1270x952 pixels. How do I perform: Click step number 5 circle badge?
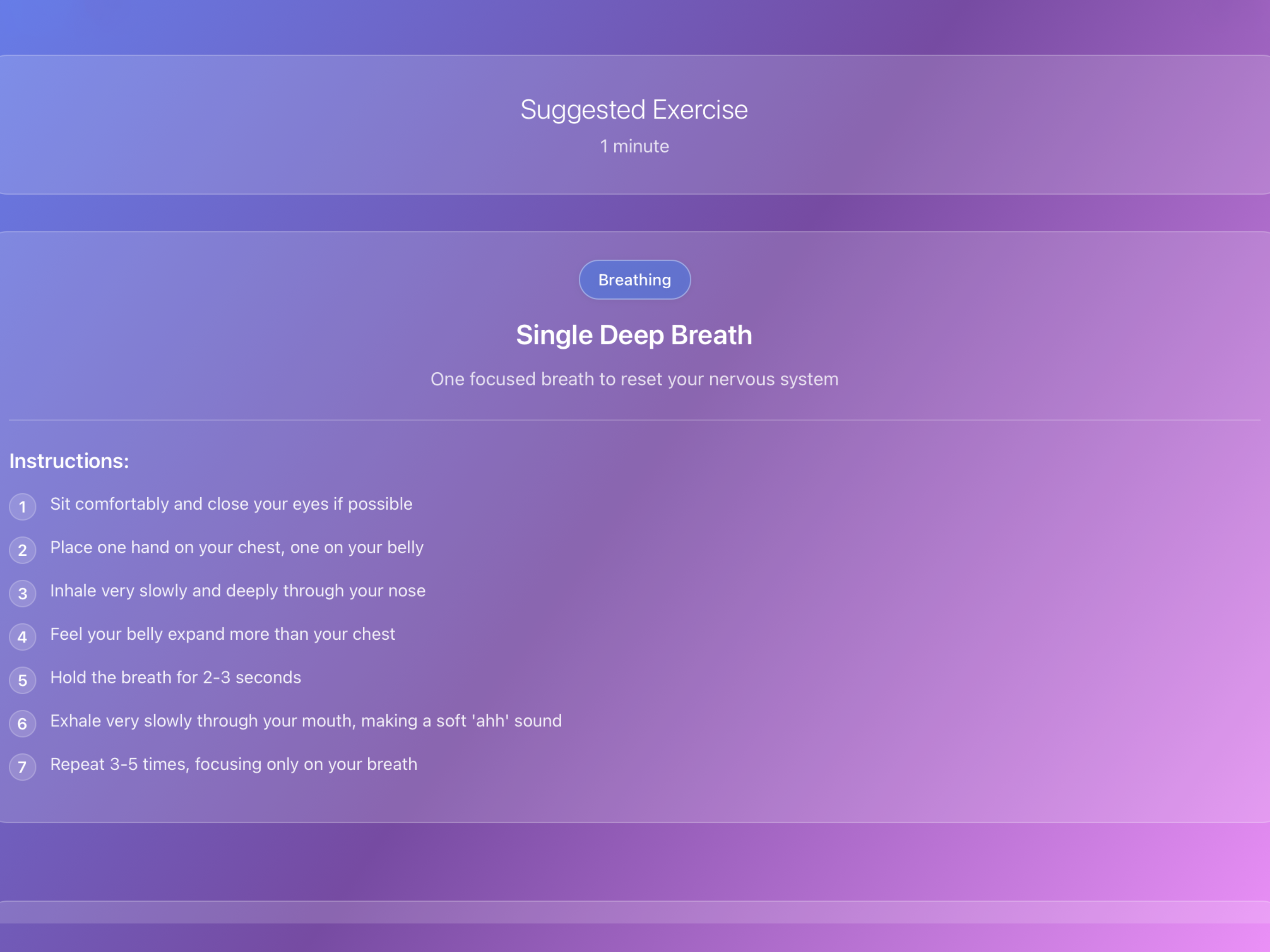(23, 680)
